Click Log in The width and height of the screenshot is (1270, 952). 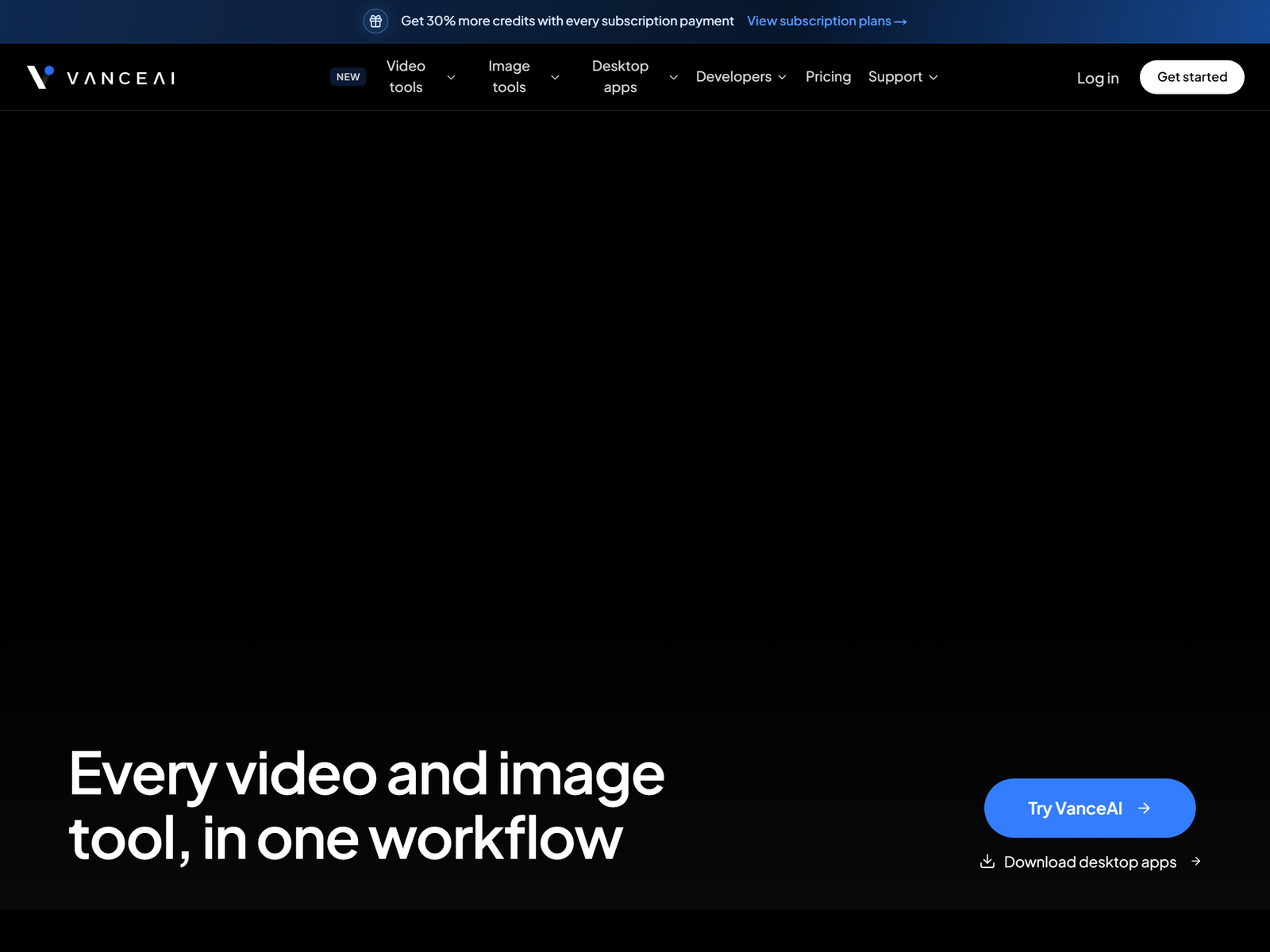[1098, 78]
